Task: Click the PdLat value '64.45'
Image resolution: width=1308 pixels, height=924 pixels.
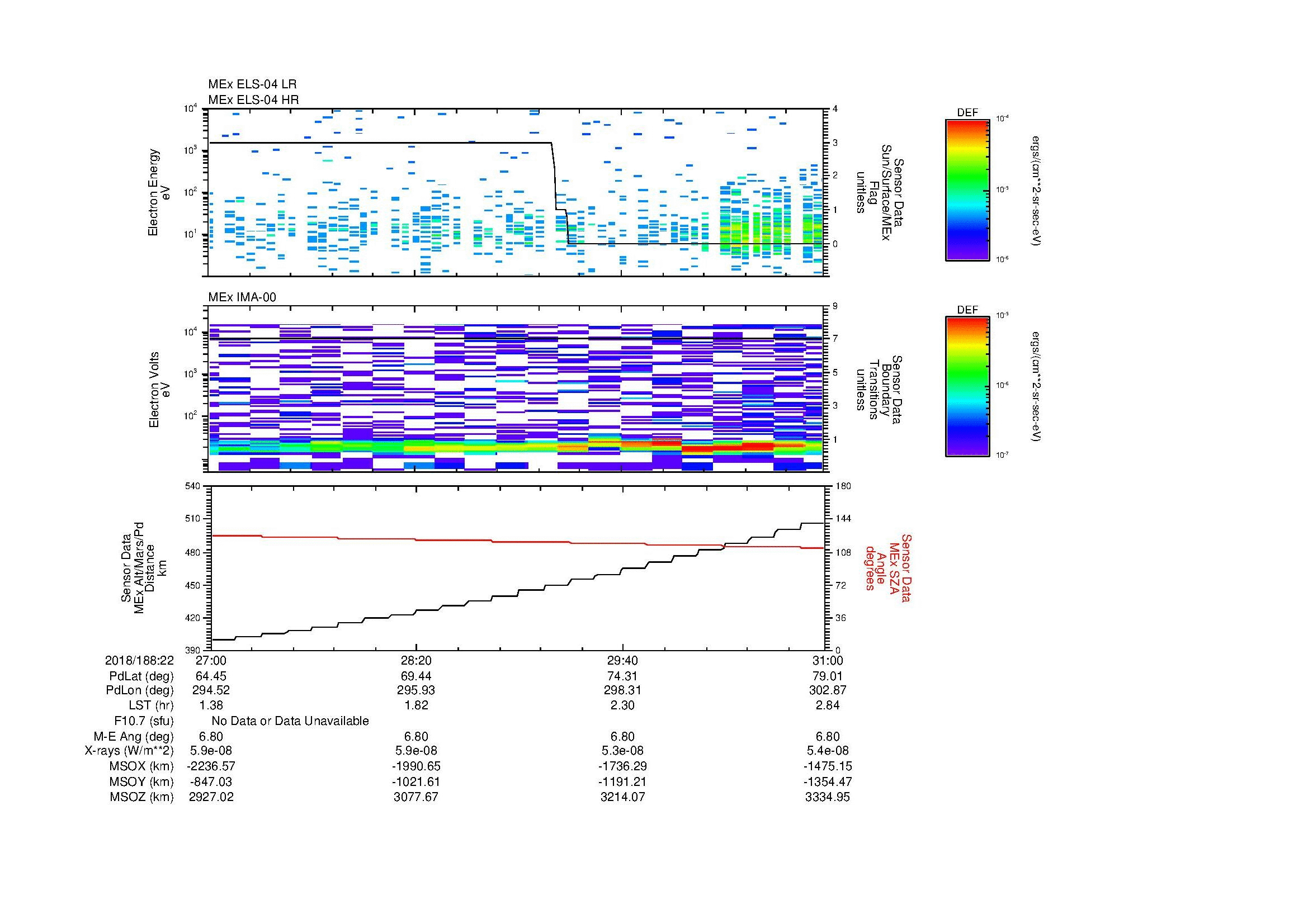Action: point(211,676)
